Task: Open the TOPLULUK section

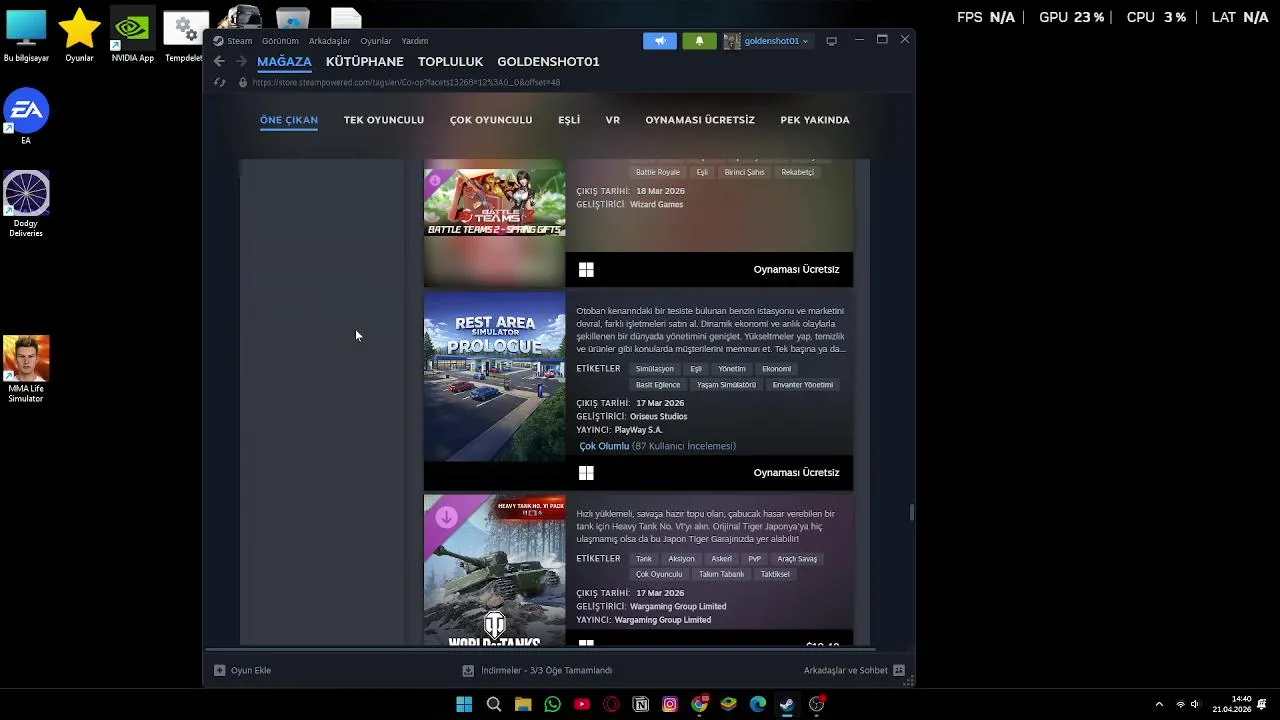Action: [x=450, y=61]
